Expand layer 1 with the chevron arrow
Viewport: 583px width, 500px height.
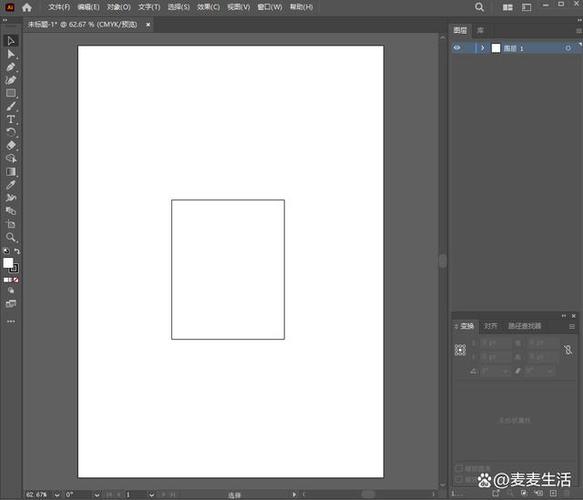tap(483, 48)
